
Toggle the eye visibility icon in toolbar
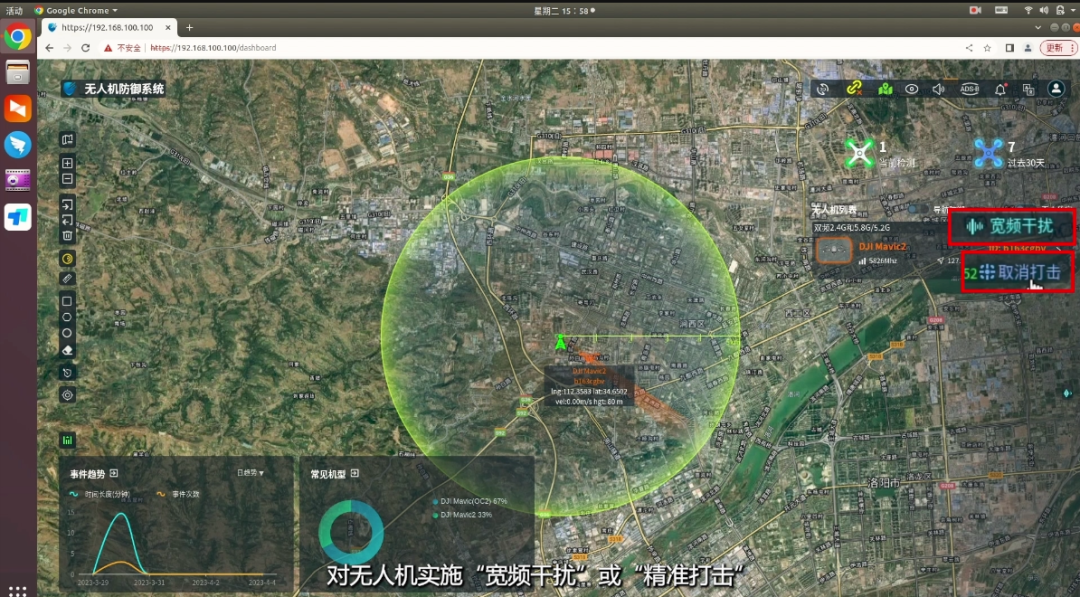coord(911,89)
